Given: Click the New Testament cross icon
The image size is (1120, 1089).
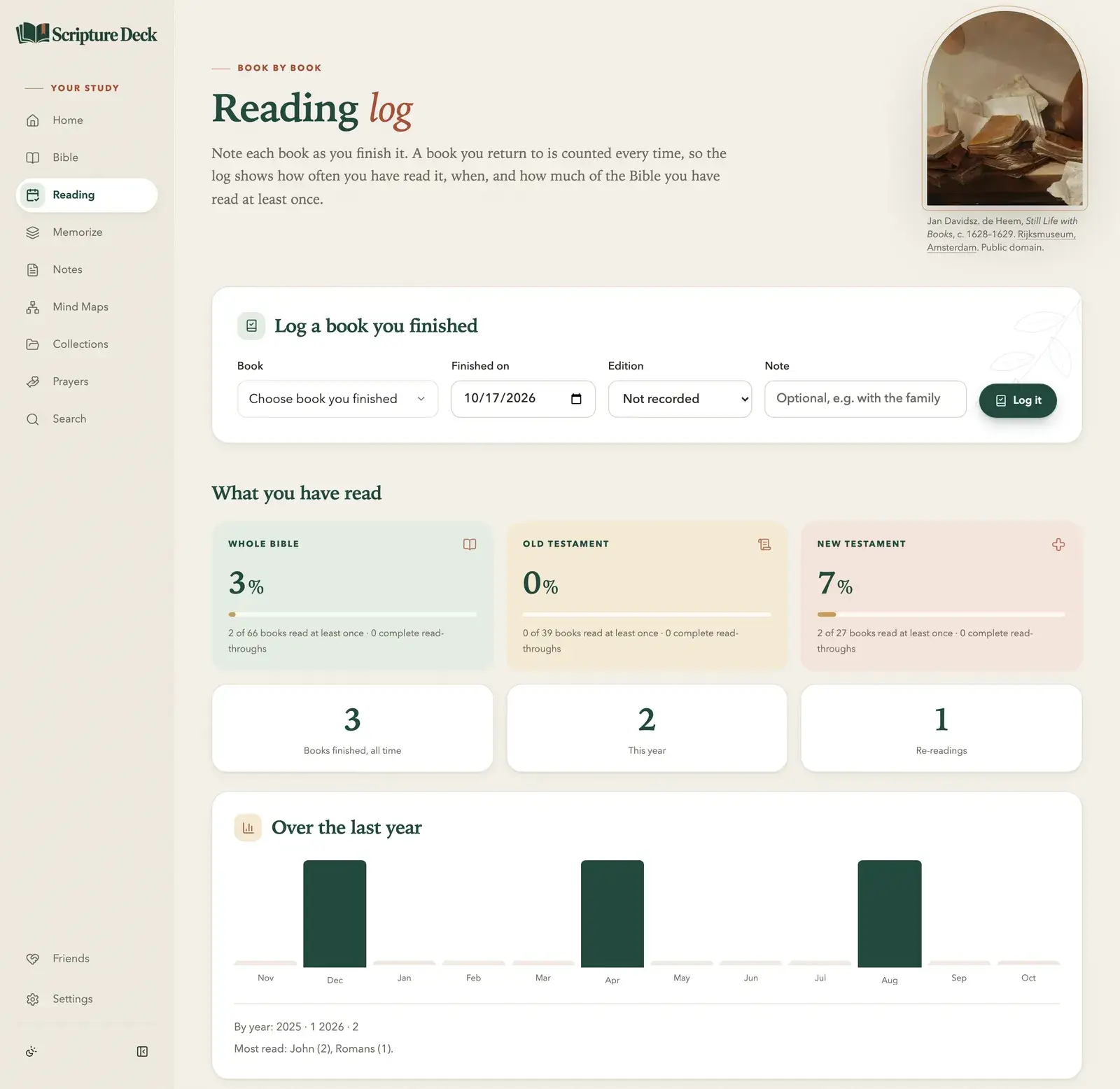Looking at the screenshot, I should pyautogui.click(x=1058, y=544).
